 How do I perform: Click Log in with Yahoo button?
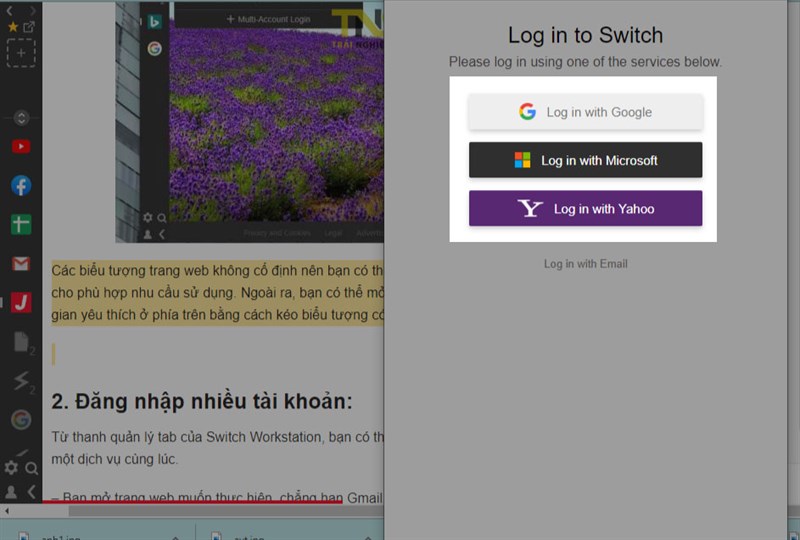pyautogui.click(x=585, y=208)
